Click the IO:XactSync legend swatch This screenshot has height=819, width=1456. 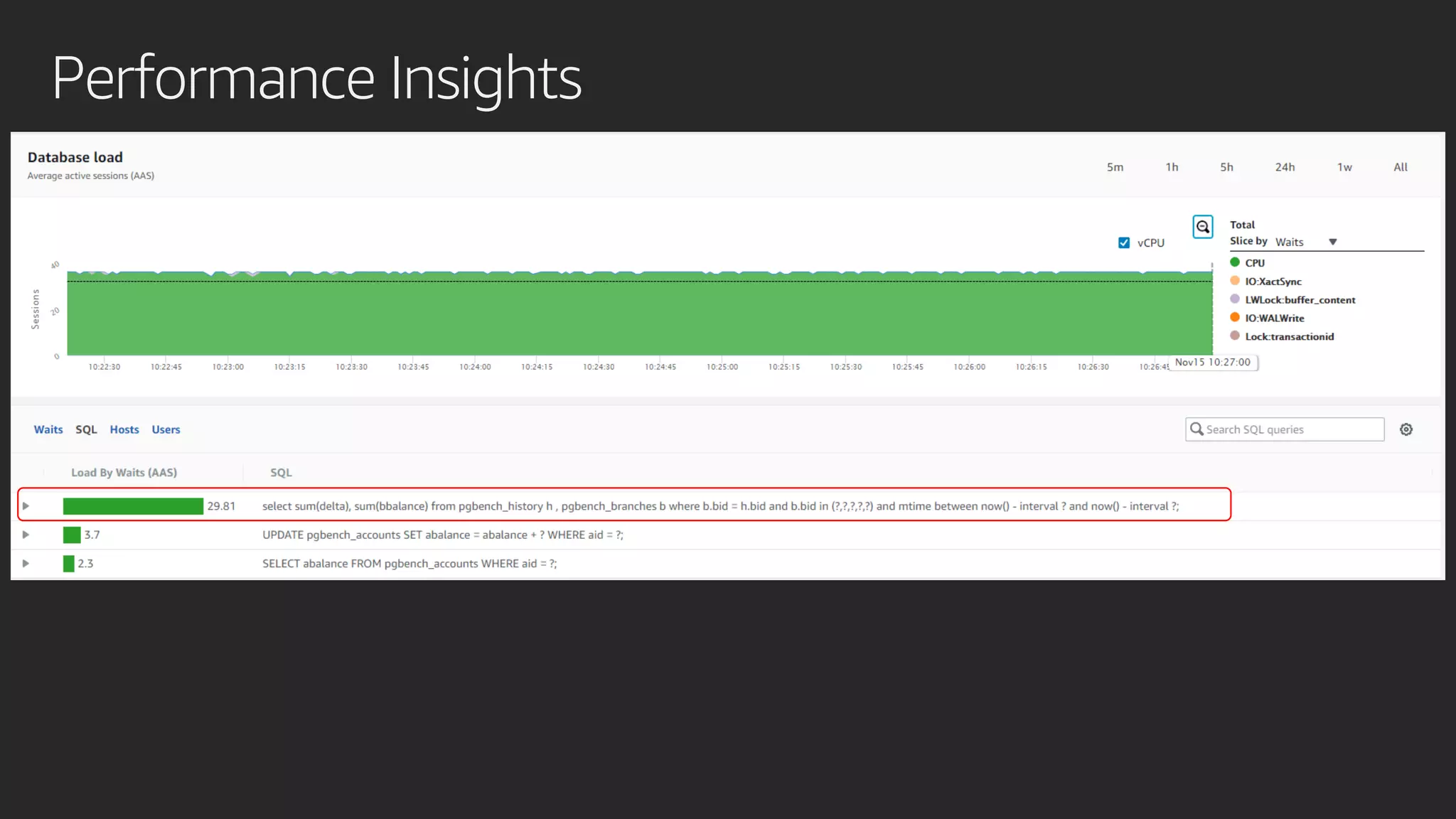[1235, 281]
